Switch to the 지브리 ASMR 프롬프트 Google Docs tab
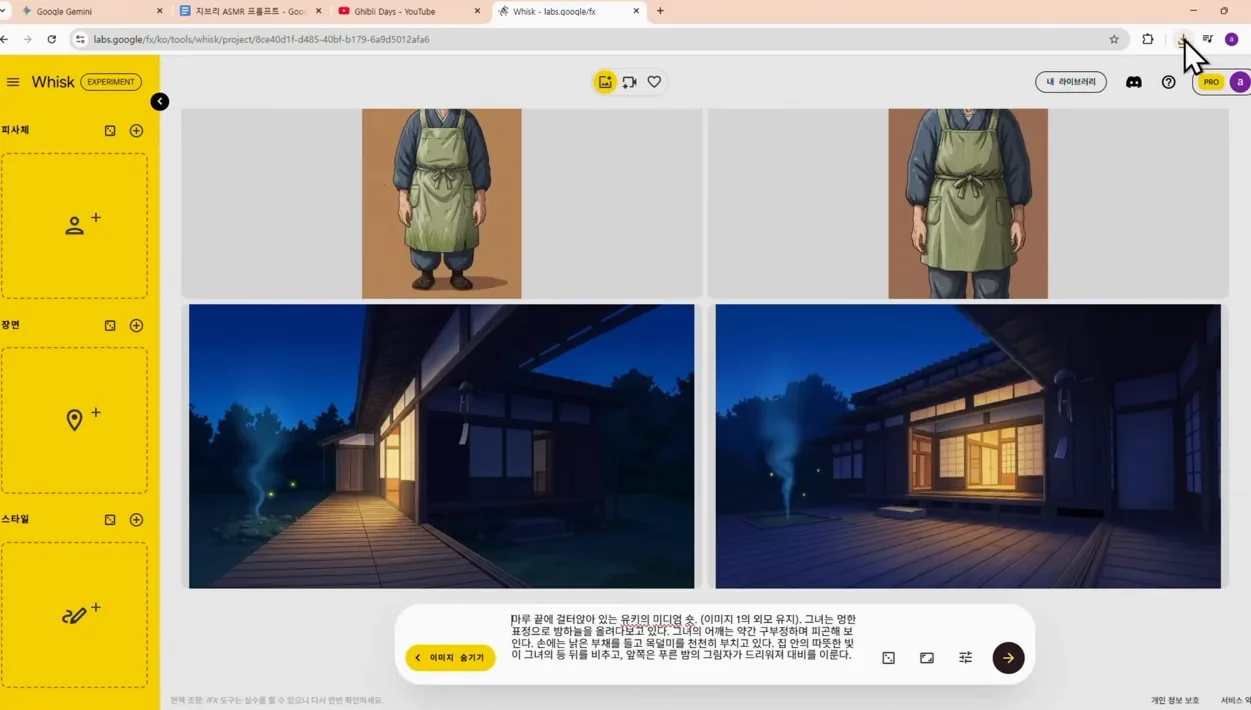 [x=250, y=11]
